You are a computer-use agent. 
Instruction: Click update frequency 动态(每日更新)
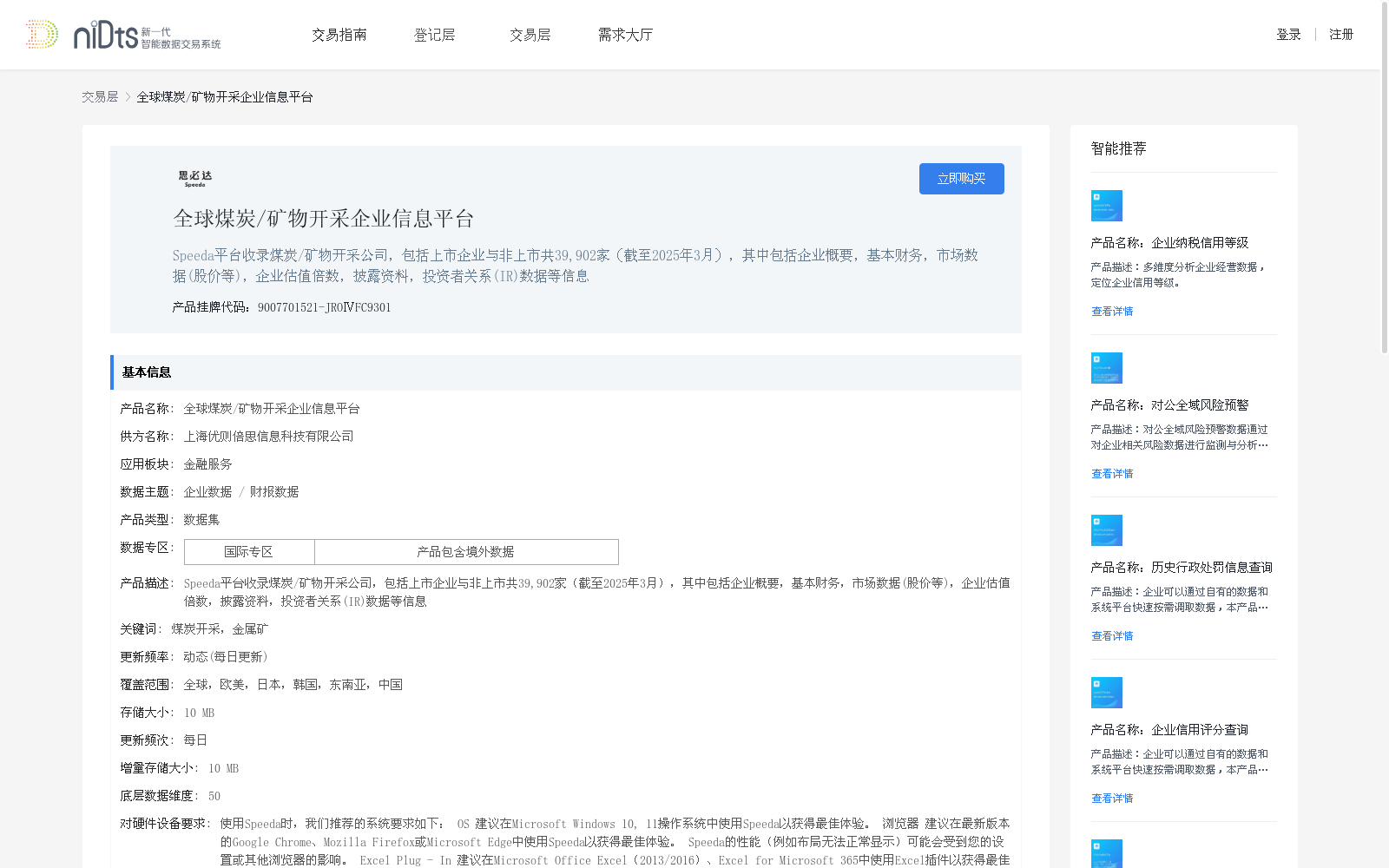point(226,657)
